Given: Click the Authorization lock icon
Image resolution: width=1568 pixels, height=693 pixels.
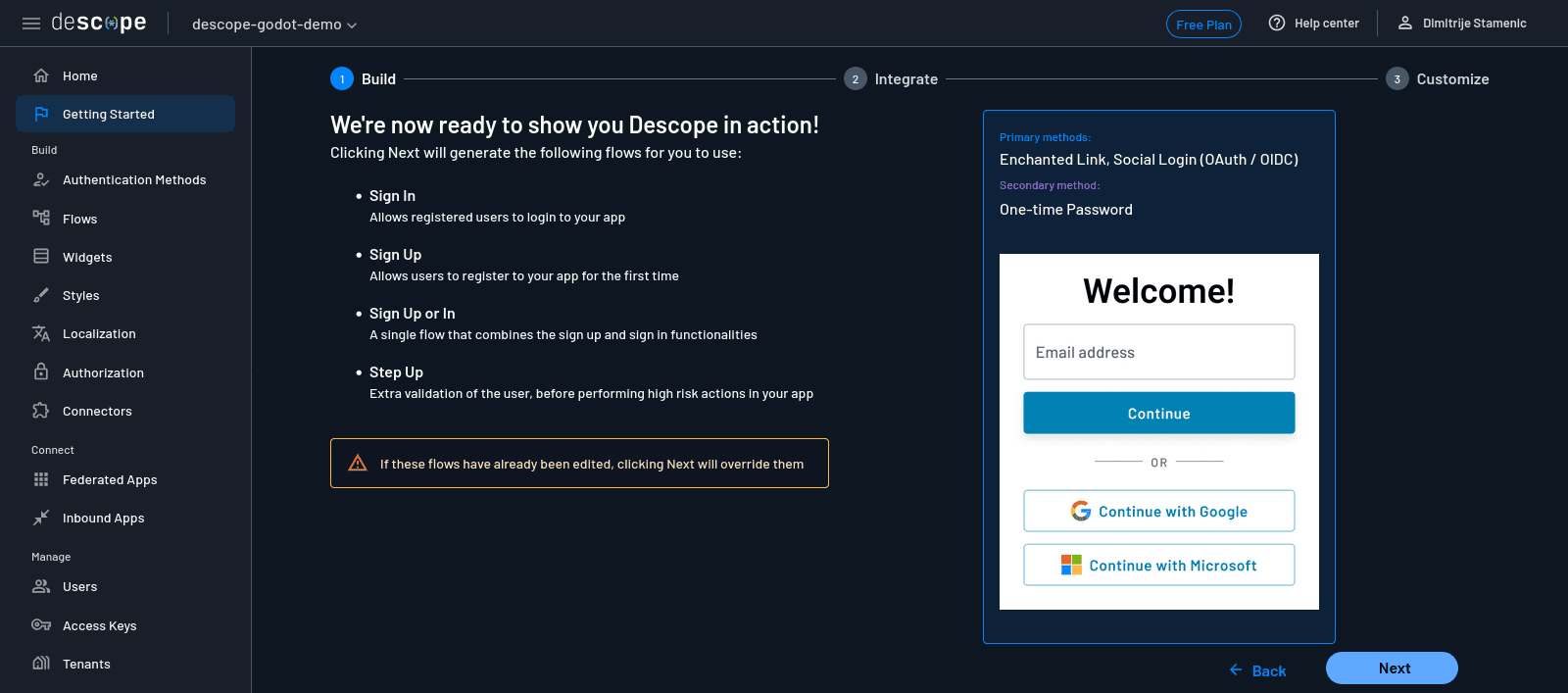Looking at the screenshot, I should pyautogui.click(x=41, y=372).
